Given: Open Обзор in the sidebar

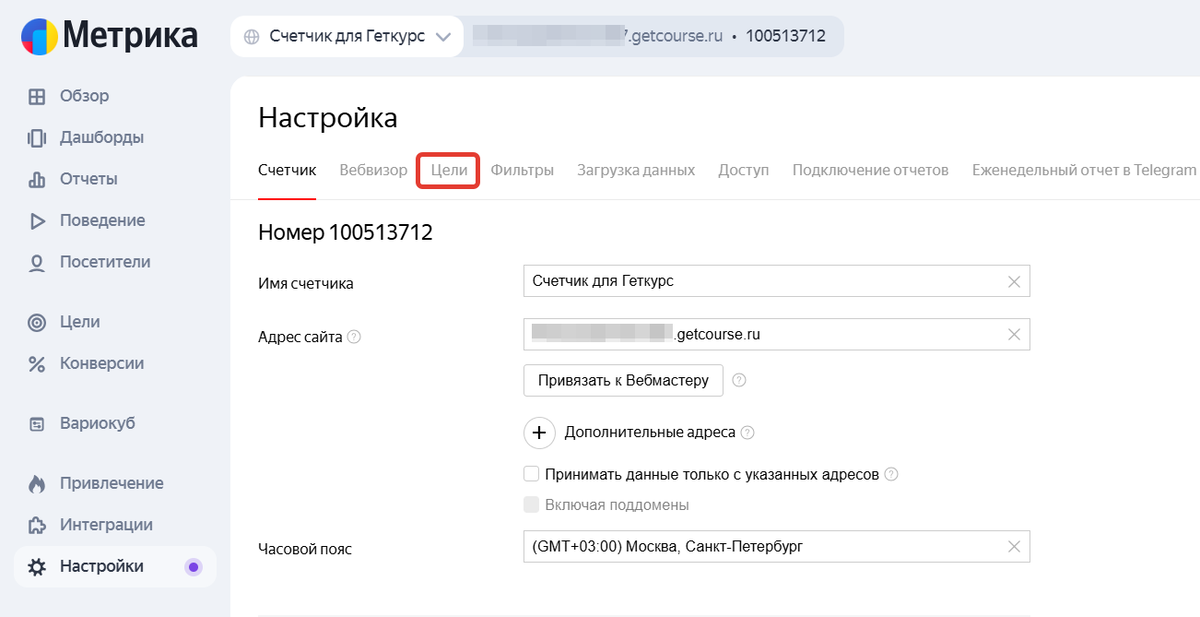Looking at the screenshot, I should click(x=85, y=97).
